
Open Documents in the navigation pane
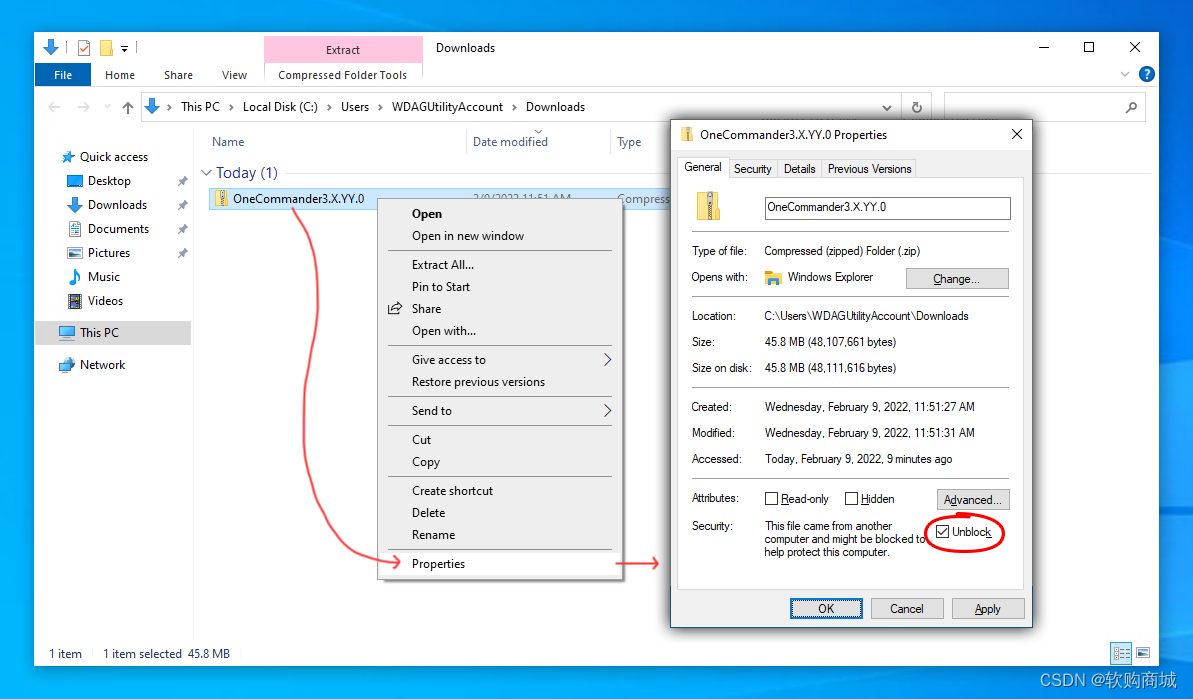pyautogui.click(x=118, y=229)
